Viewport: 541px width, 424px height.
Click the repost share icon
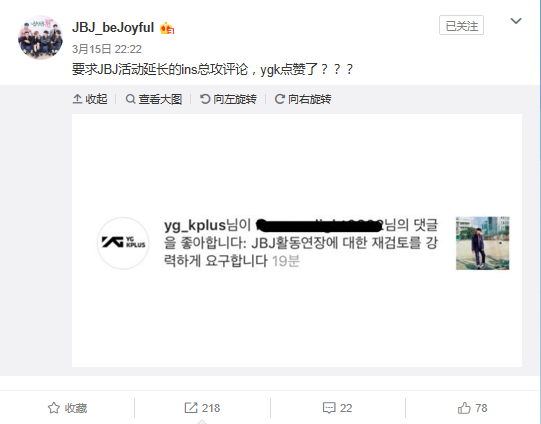(x=191, y=408)
